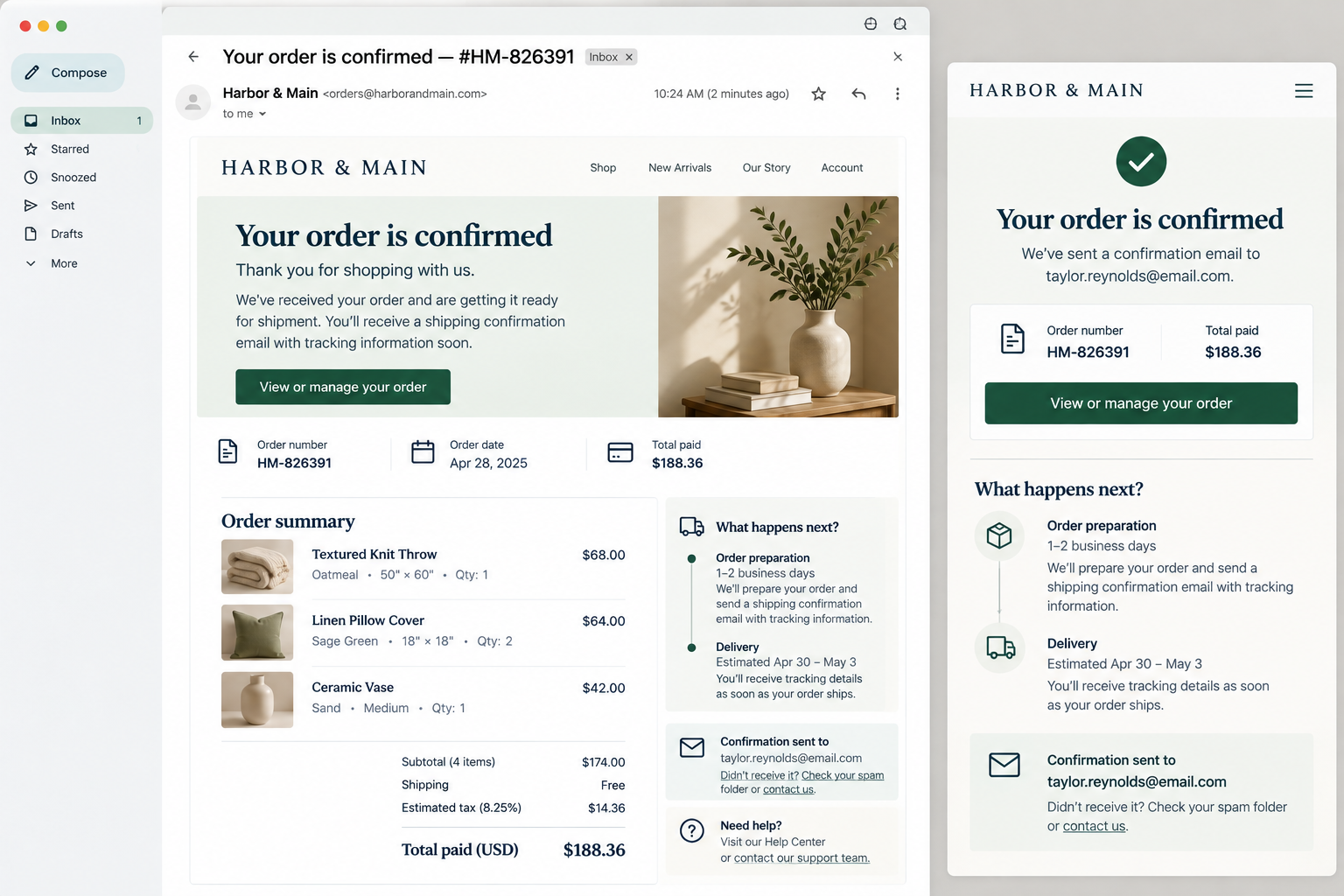1344x896 pixels.
Task: Open the Our Story link
Action: coord(766,168)
